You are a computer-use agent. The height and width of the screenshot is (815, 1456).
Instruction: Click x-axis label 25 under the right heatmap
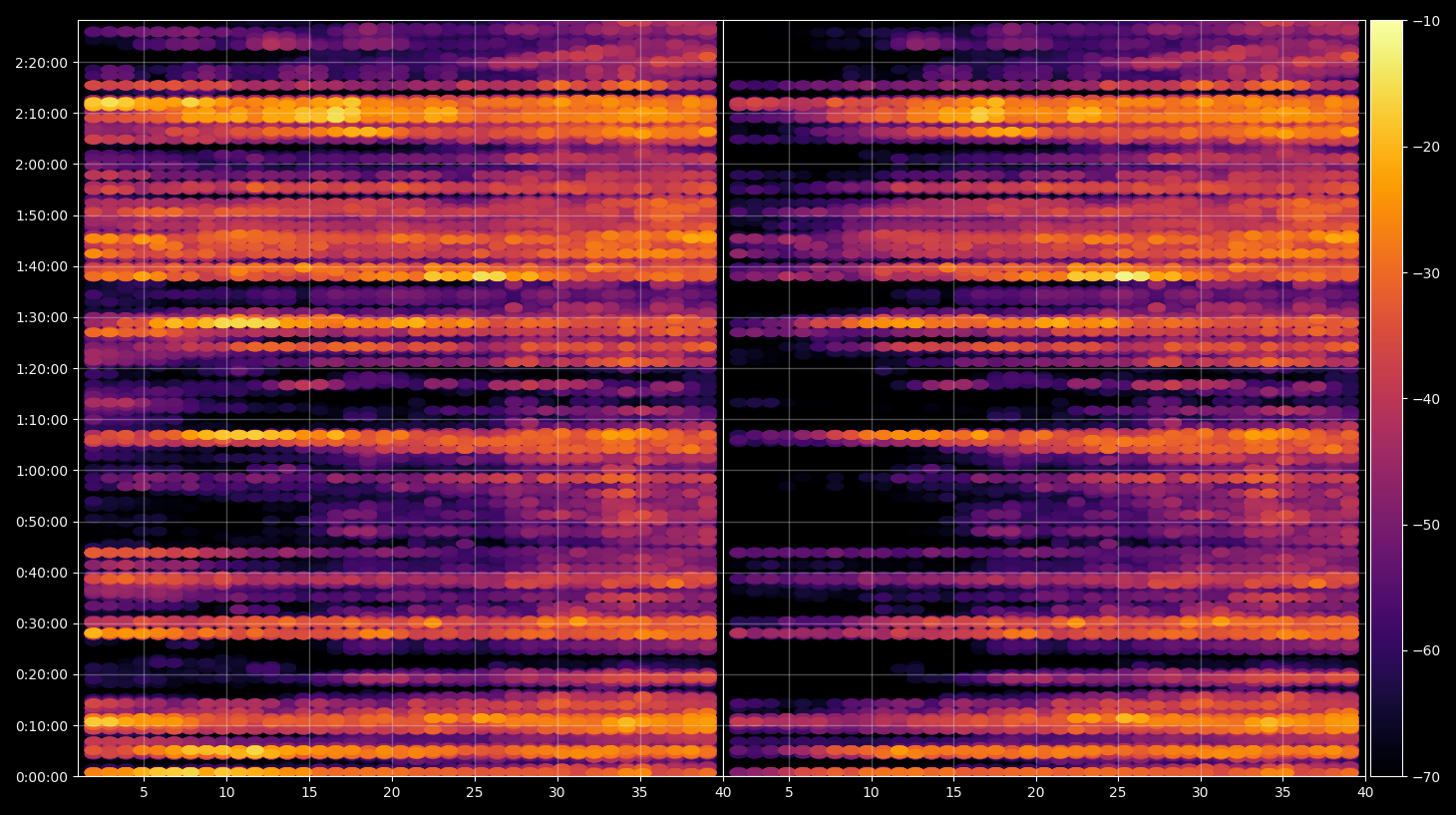1118,793
